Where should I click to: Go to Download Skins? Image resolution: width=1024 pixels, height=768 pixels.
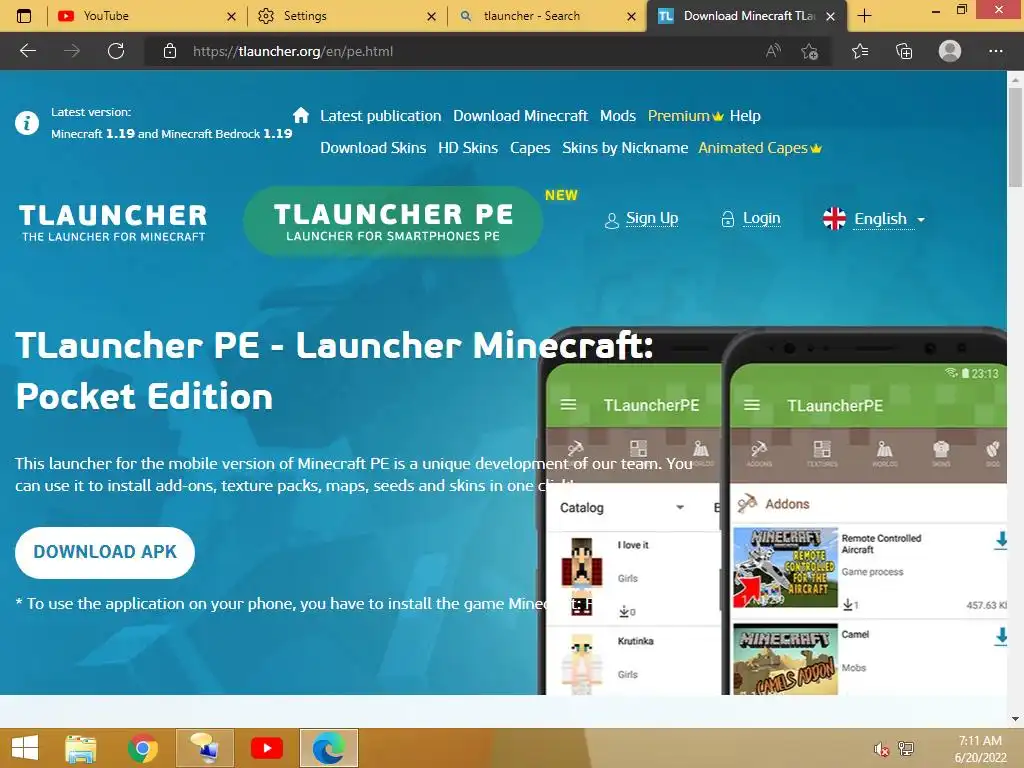coord(373,148)
